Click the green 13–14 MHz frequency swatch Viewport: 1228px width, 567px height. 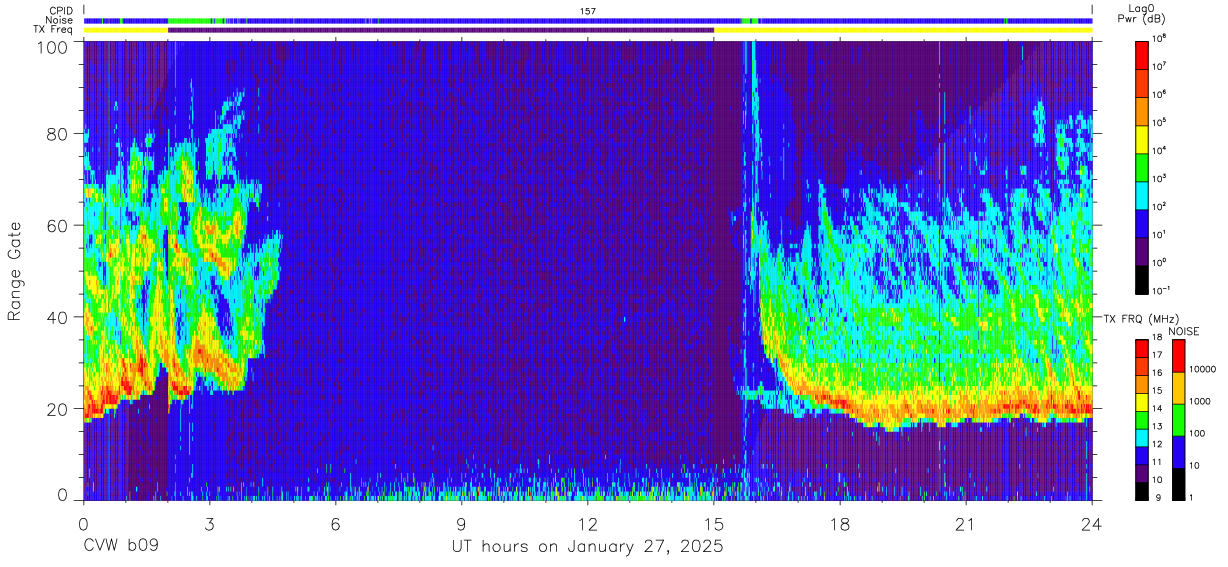coord(1142,419)
